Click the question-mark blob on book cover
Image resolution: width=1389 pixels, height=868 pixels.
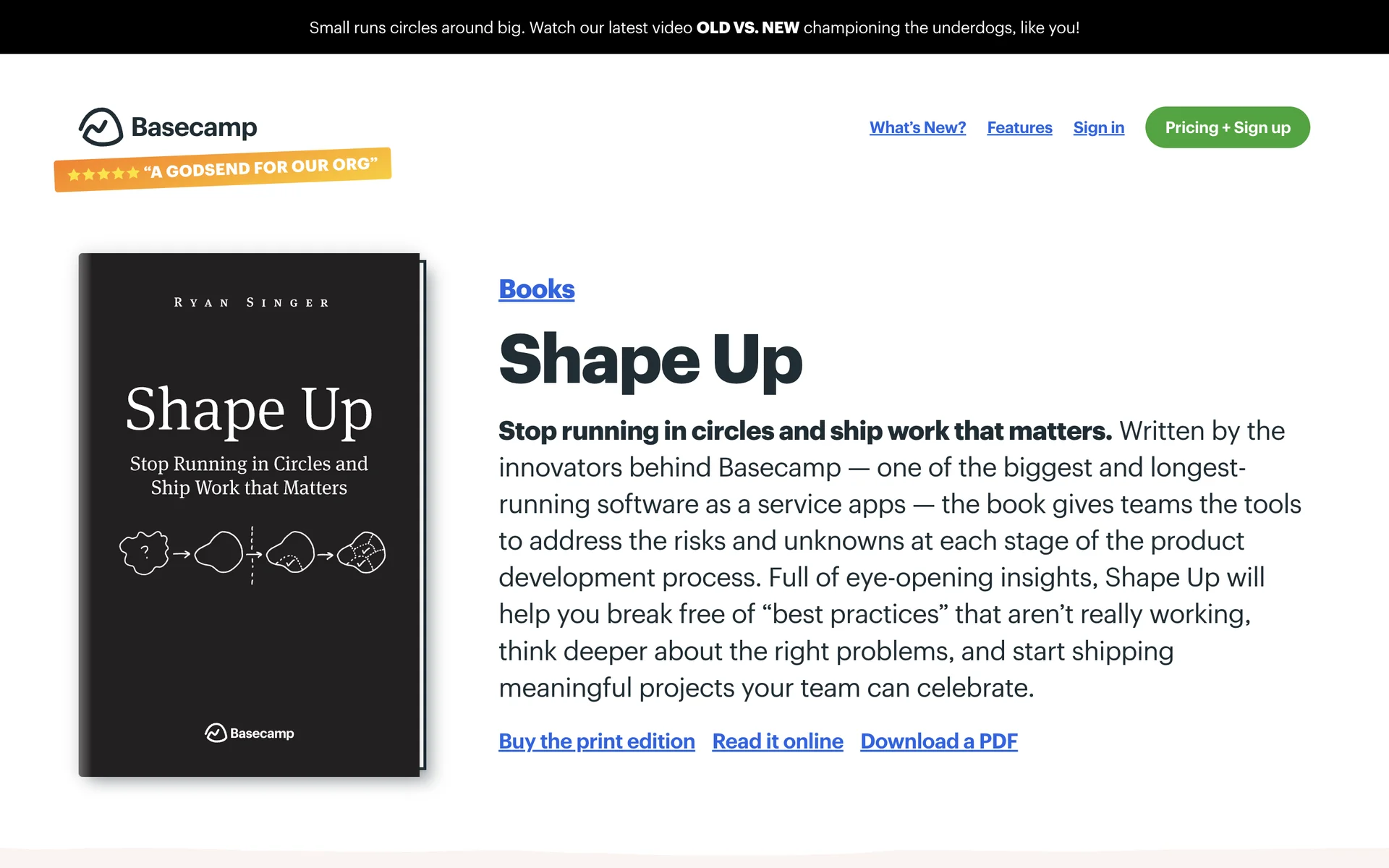[x=144, y=553]
